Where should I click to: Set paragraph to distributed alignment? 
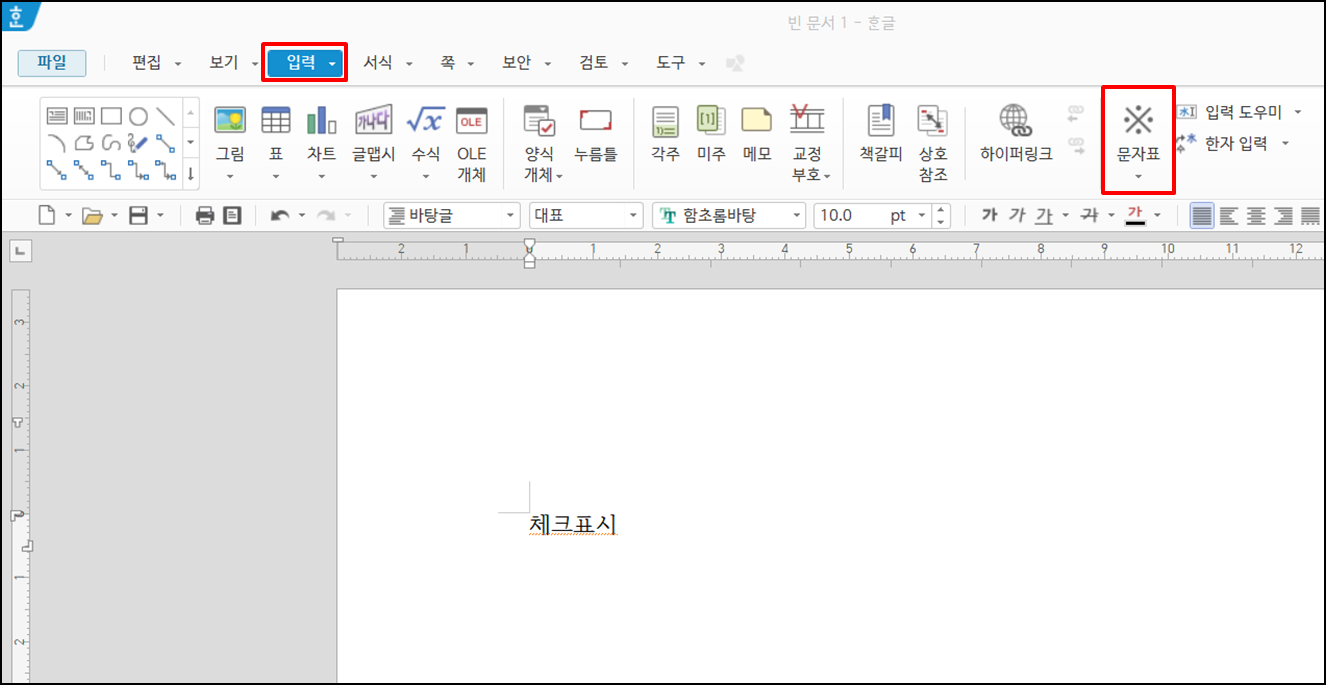[1309, 215]
